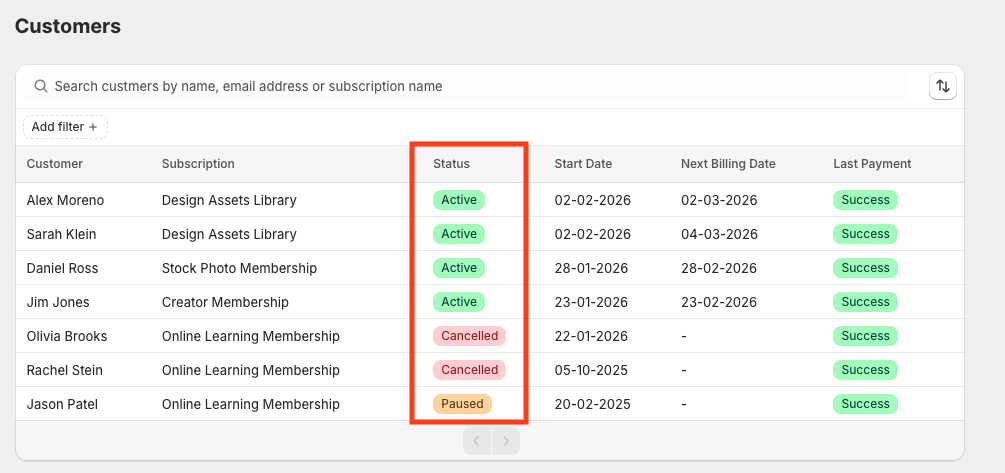This screenshot has width=1005, height=473.
Task: Click the Customer column header
Action: coord(55,164)
